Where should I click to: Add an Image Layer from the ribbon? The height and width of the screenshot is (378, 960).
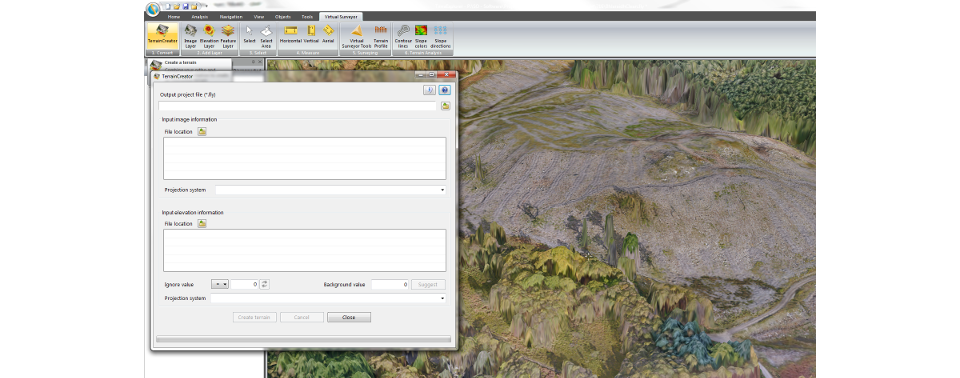tap(190, 36)
